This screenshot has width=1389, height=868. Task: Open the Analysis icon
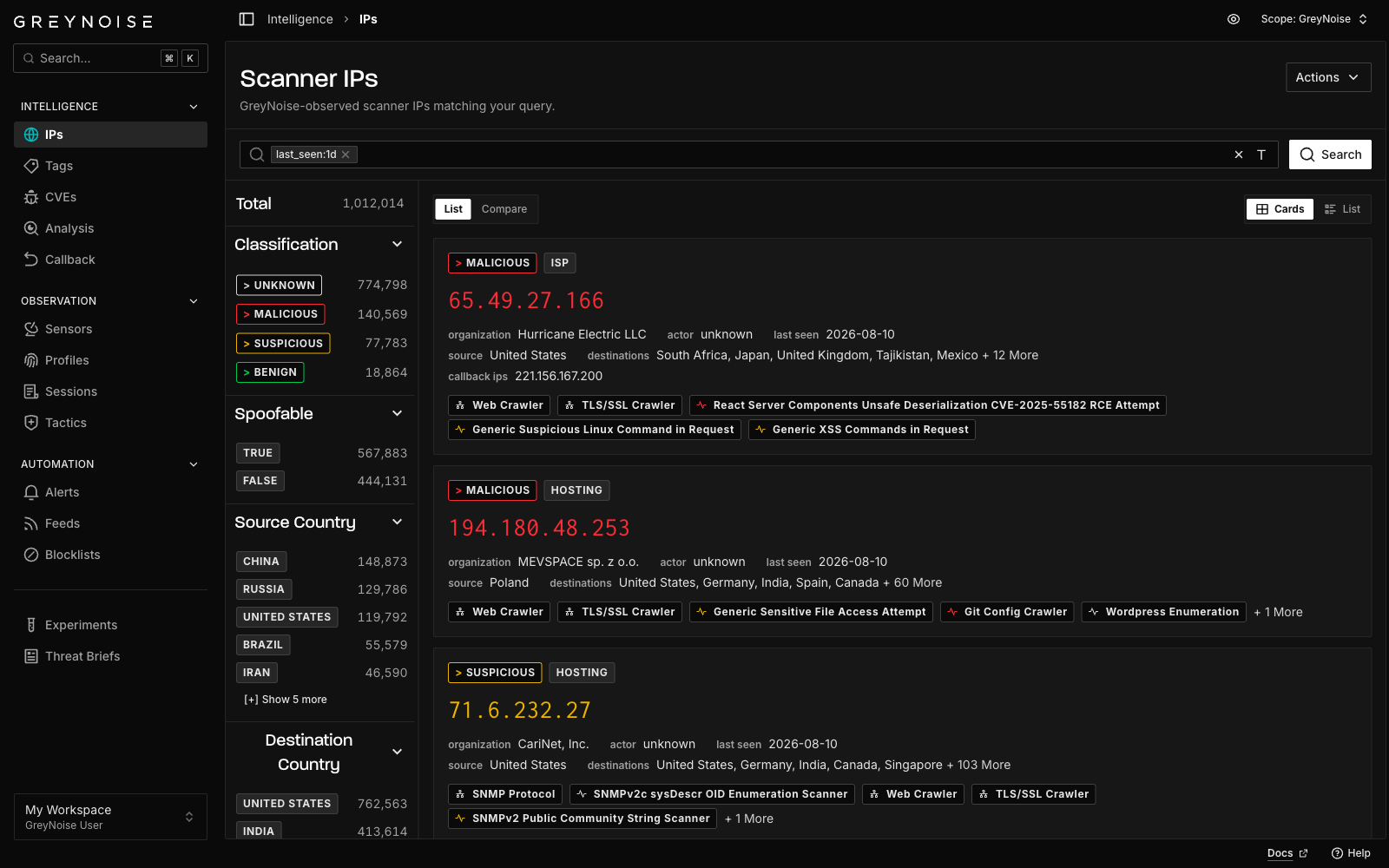31,228
